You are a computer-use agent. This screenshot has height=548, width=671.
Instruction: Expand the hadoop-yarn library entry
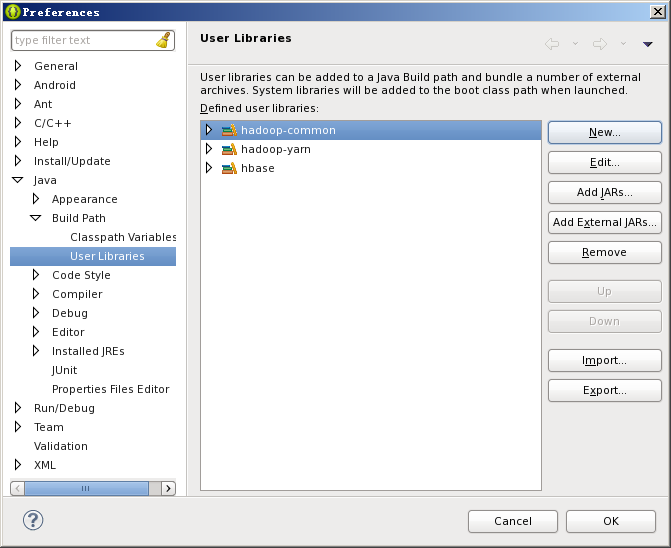(209, 149)
